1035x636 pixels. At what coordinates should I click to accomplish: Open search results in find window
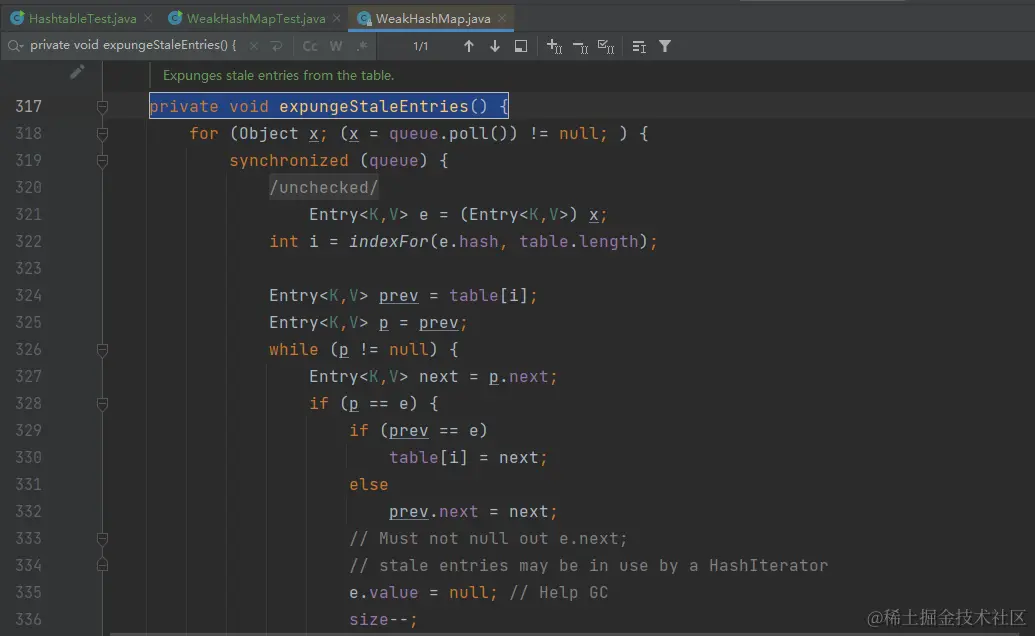pos(521,46)
